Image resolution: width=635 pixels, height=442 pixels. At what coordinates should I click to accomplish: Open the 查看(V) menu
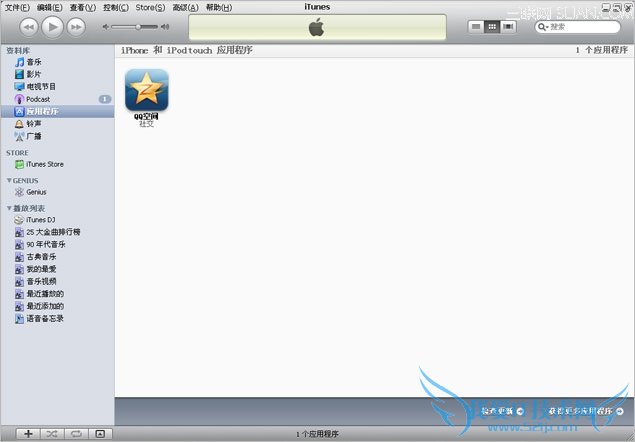(x=83, y=7)
